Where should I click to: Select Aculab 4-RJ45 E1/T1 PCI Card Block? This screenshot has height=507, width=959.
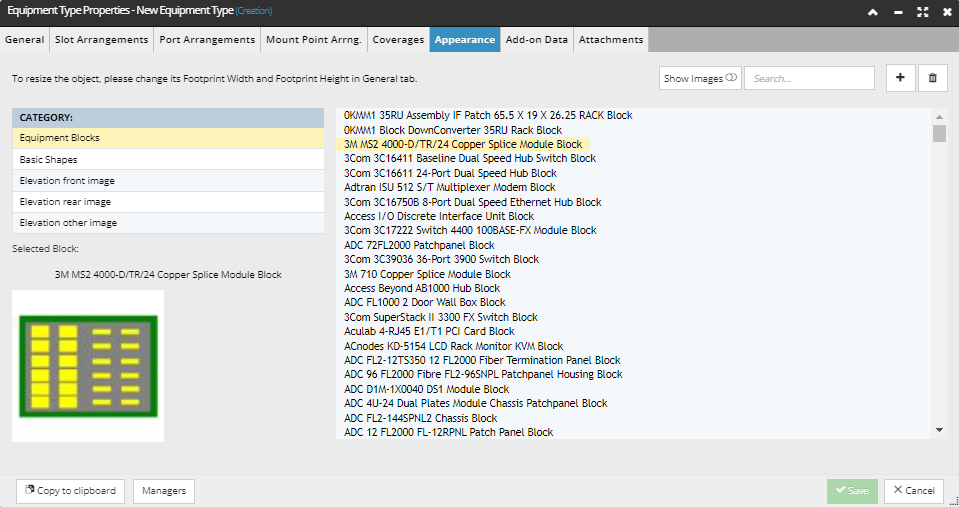[x=429, y=331]
